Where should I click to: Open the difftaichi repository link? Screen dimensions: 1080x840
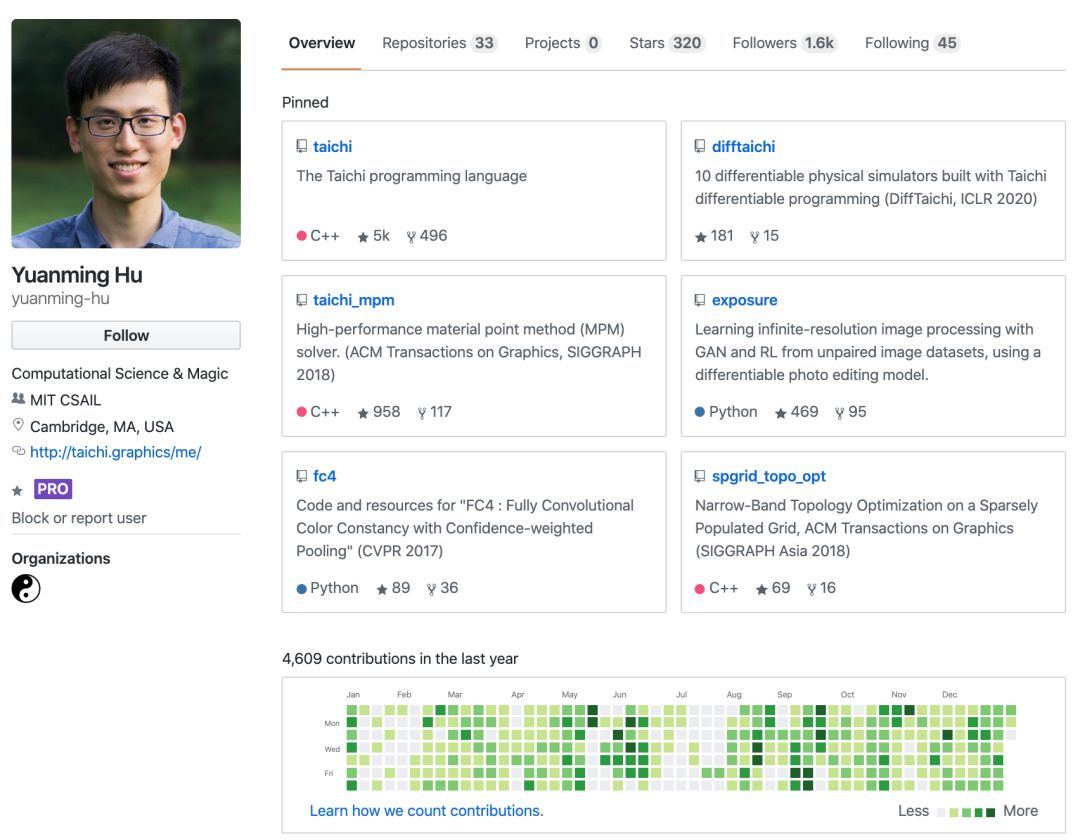(x=743, y=146)
